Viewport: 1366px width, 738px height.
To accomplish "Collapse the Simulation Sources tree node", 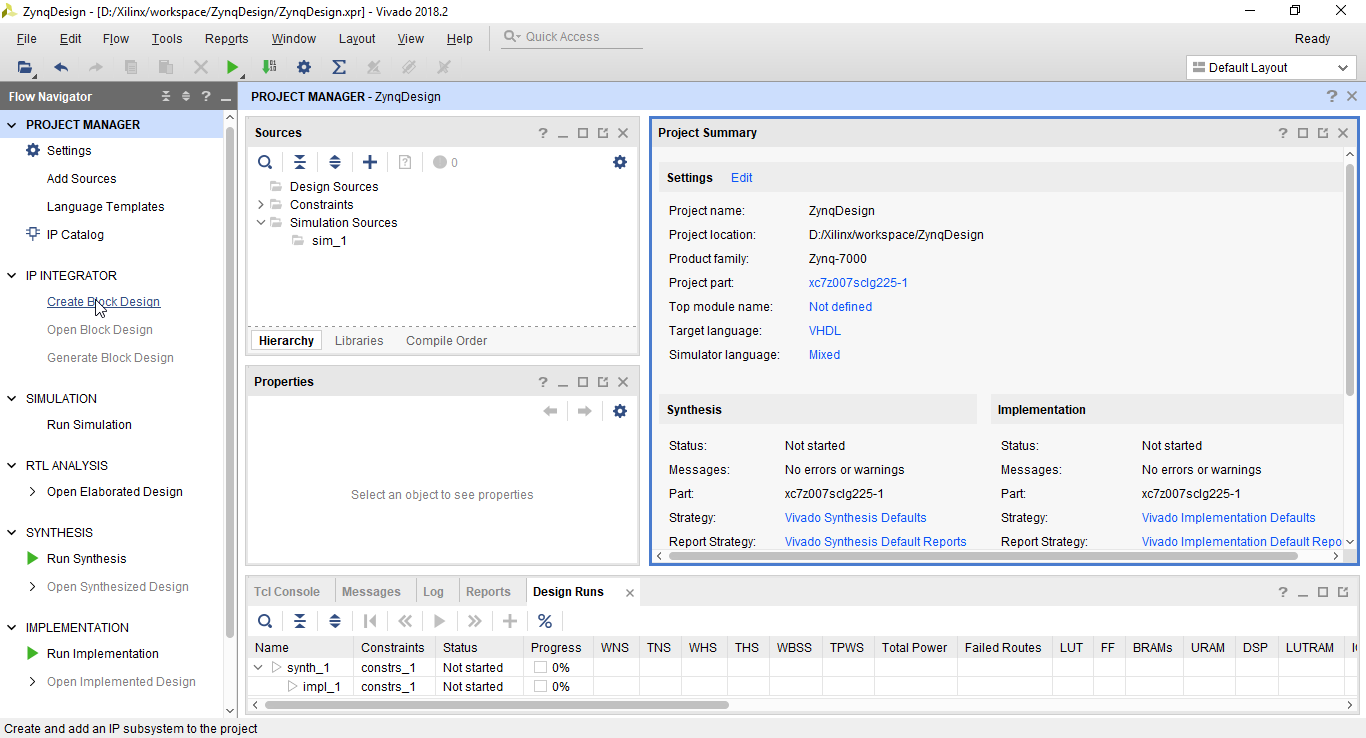I will (x=261, y=223).
